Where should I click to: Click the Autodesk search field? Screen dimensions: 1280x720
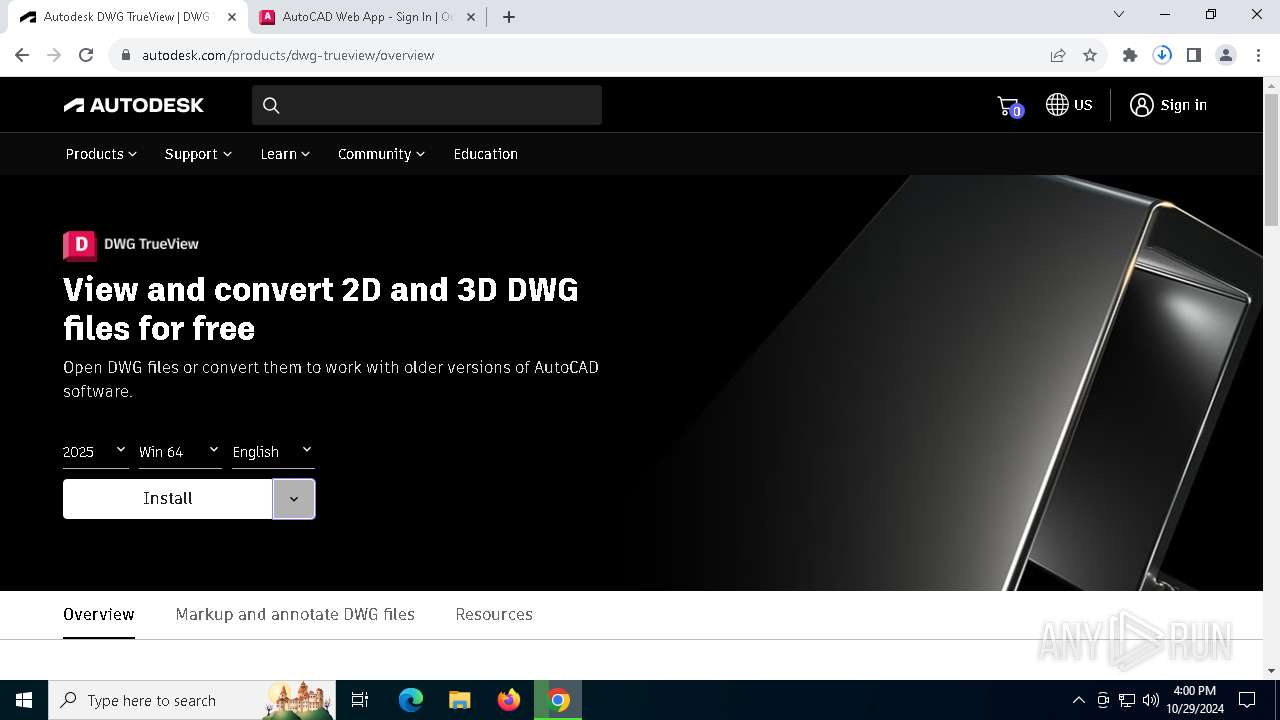(x=427, y=105)
